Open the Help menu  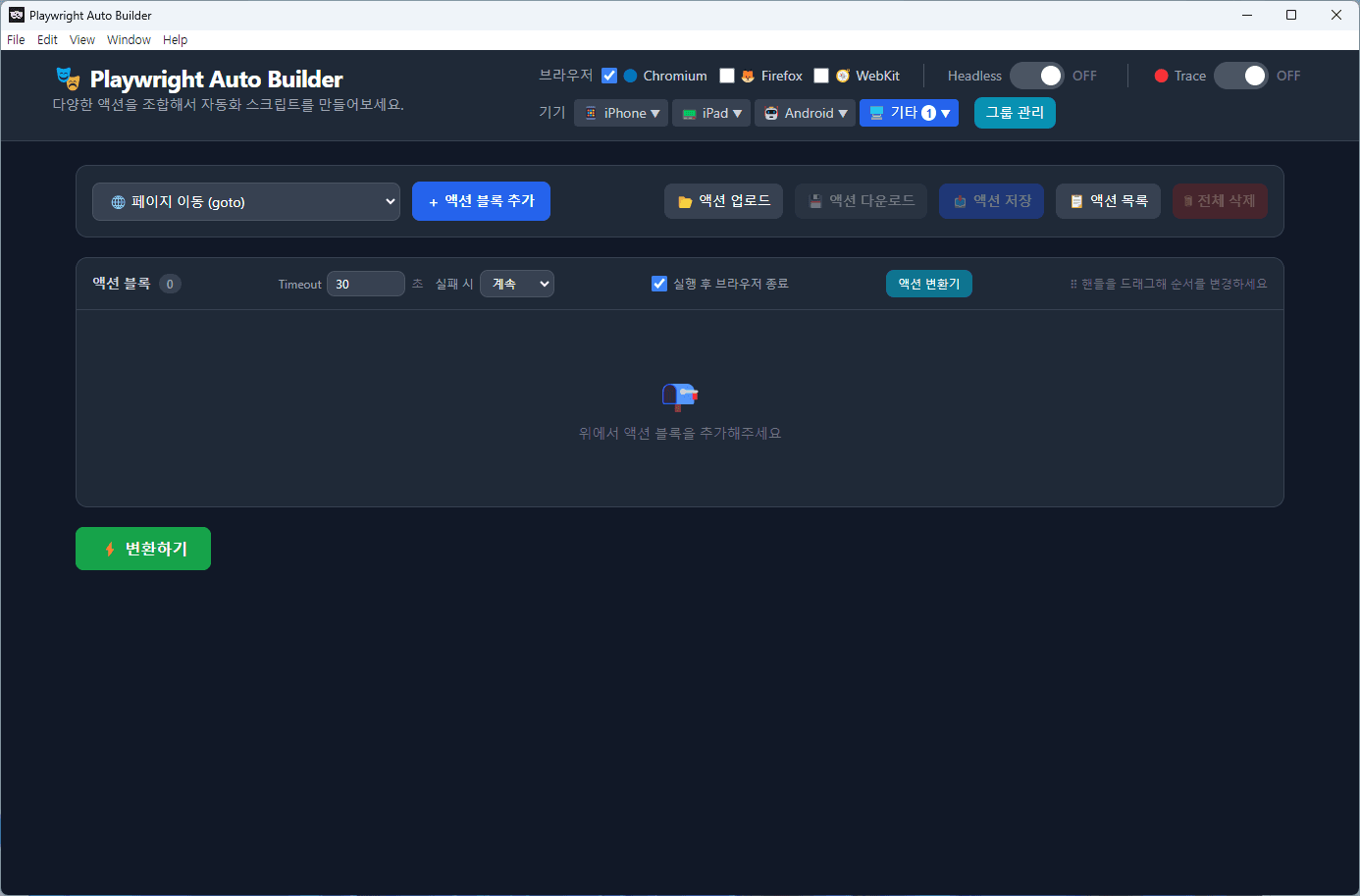tap(175, 40)
